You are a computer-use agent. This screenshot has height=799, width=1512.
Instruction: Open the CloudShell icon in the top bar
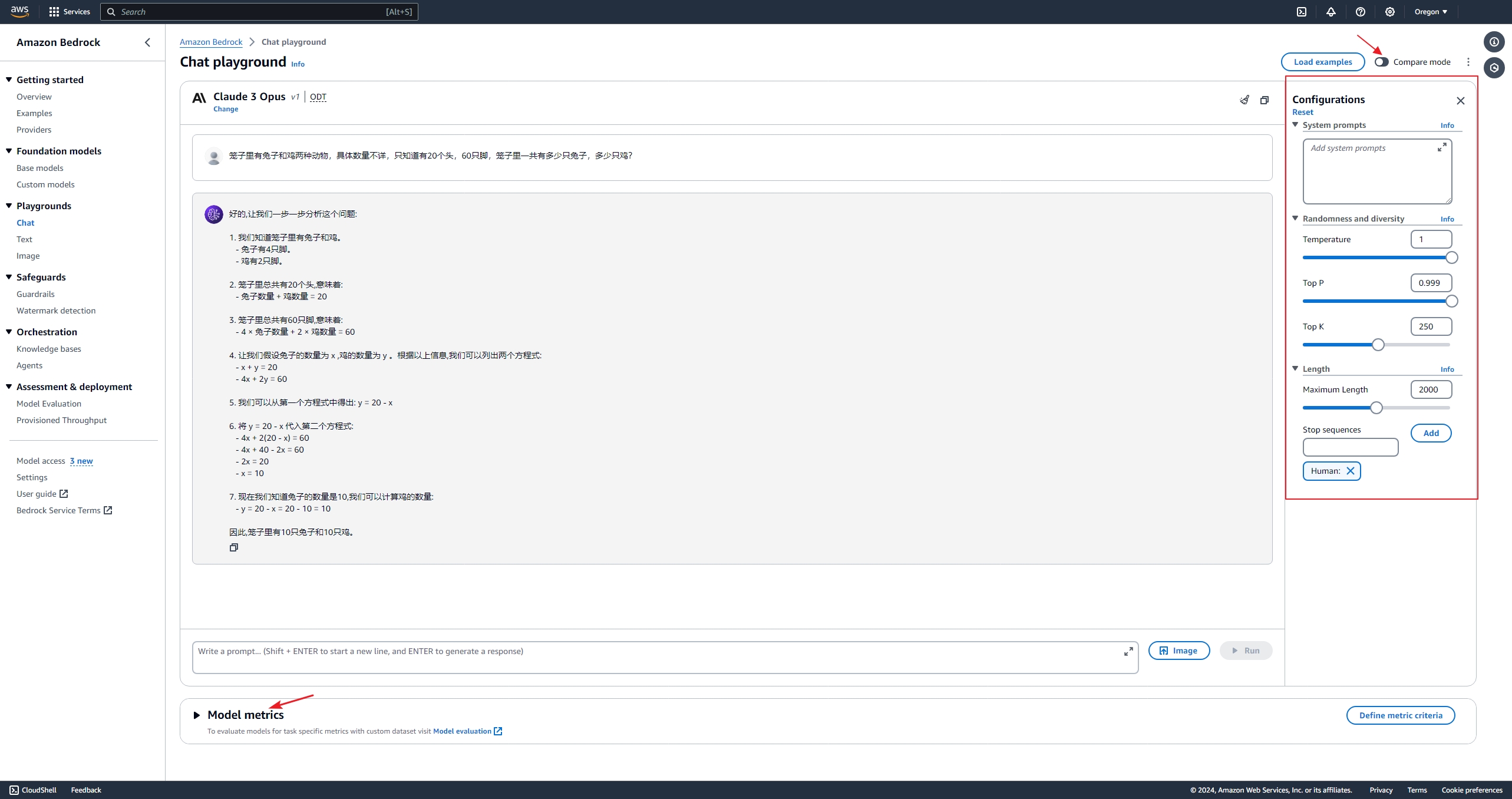pyautogui.click(x=1302, y=12)
